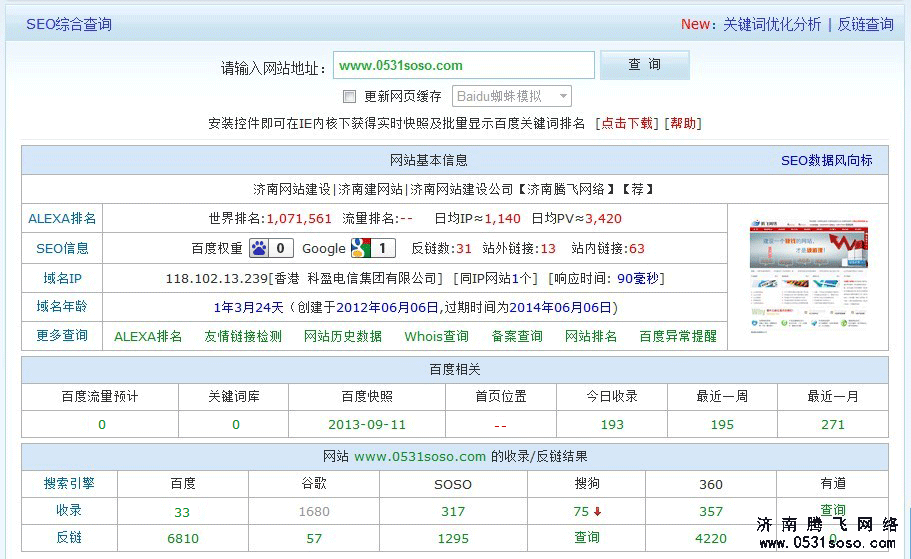The width and height of the screenshot is (911, 559).
Task: Click Baidu snapshot date 2013-09-11
Action: click(367, 425)
